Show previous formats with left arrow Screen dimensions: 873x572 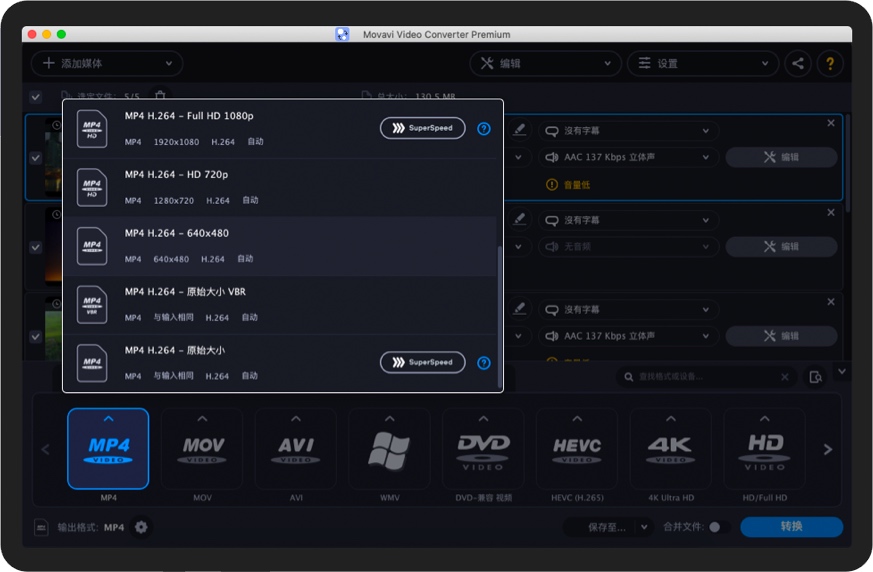tap(46, 449)
